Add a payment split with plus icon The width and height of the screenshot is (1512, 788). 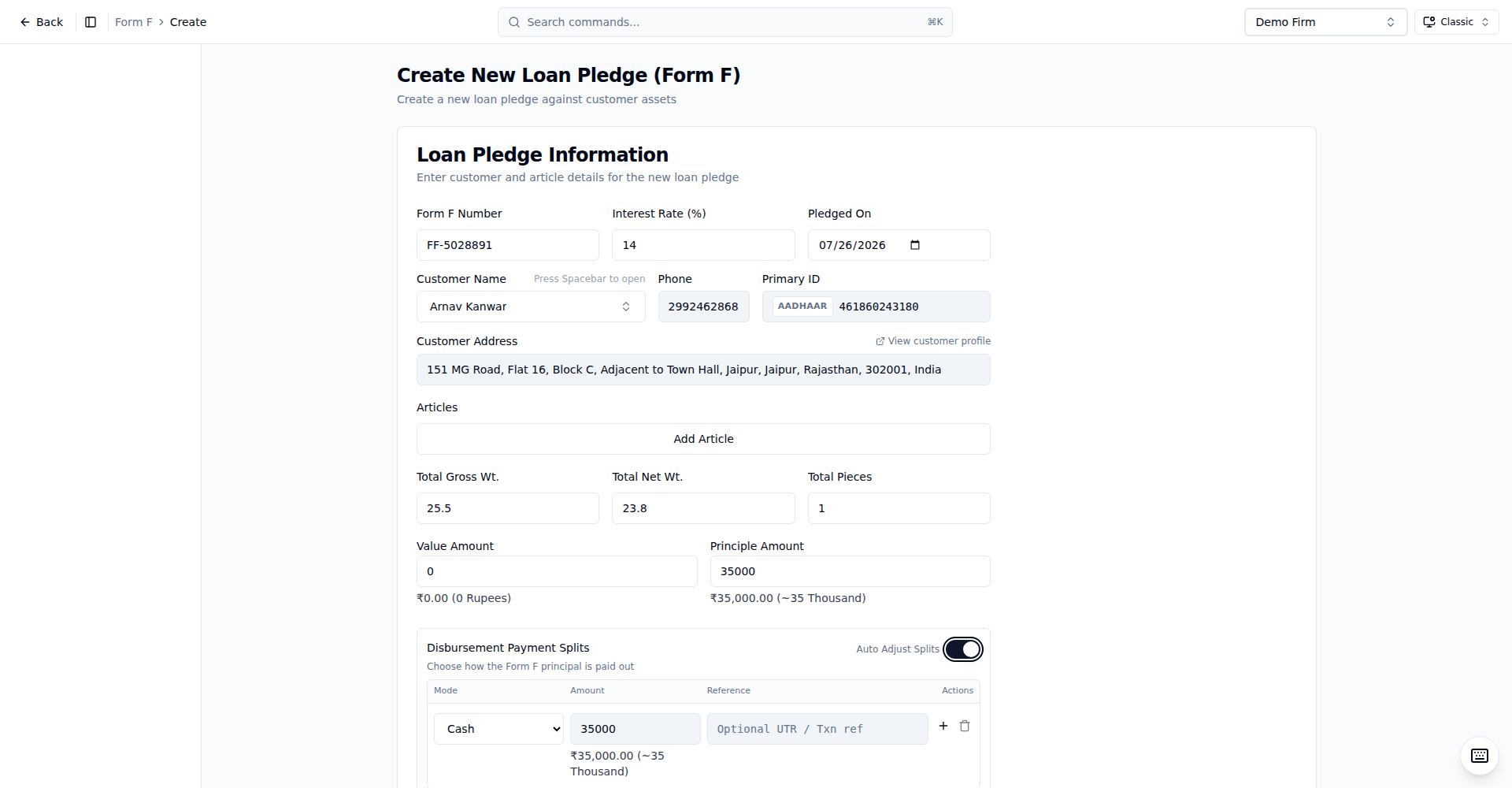coord(943,726)
